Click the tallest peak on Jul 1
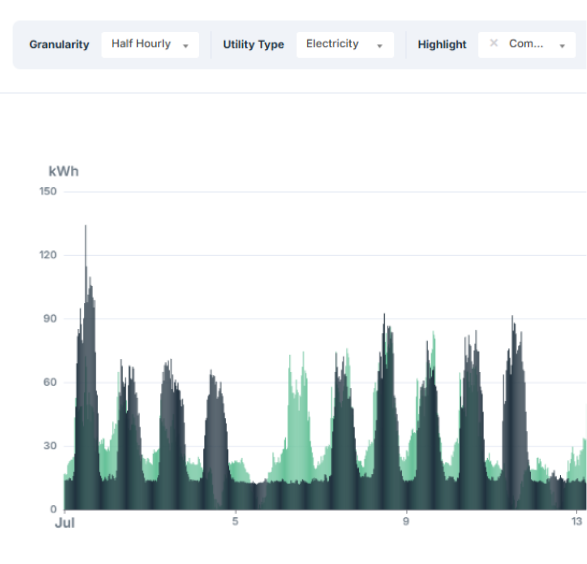The image size is (587, 564). (x=86, y=227)
